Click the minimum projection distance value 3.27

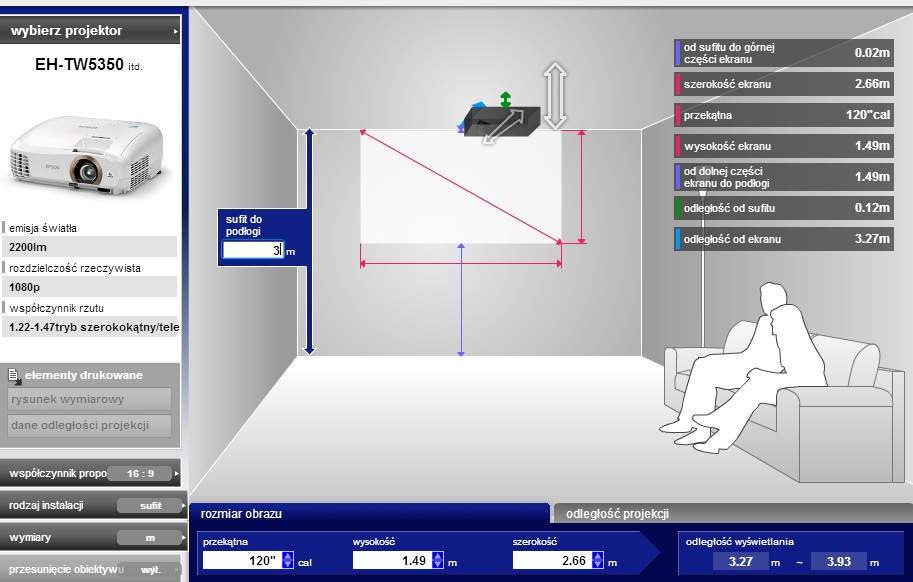pyautogui.click(x=741, y=562)
